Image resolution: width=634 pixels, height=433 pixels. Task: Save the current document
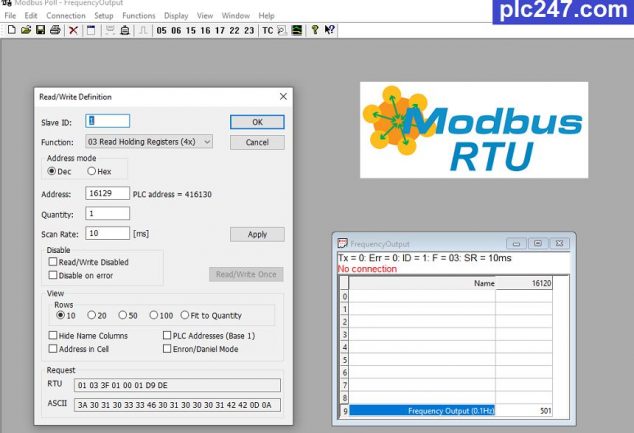coord(40,30)
